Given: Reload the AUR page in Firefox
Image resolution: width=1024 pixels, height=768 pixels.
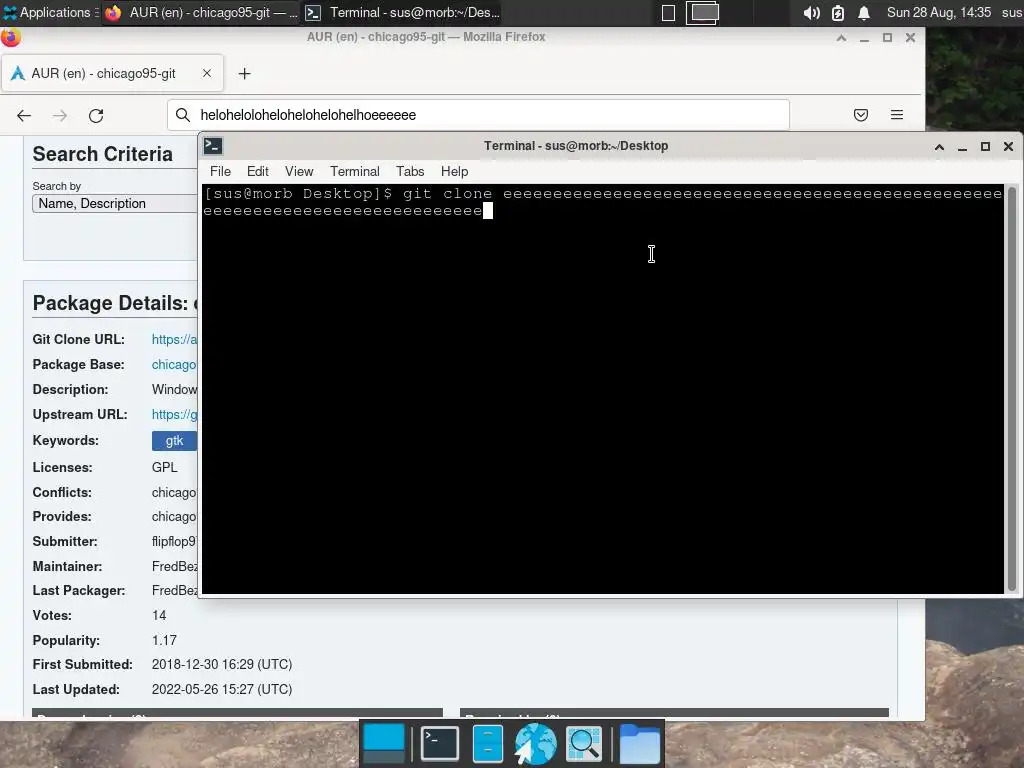Looking at the screenshot, I should coord(96,116).
